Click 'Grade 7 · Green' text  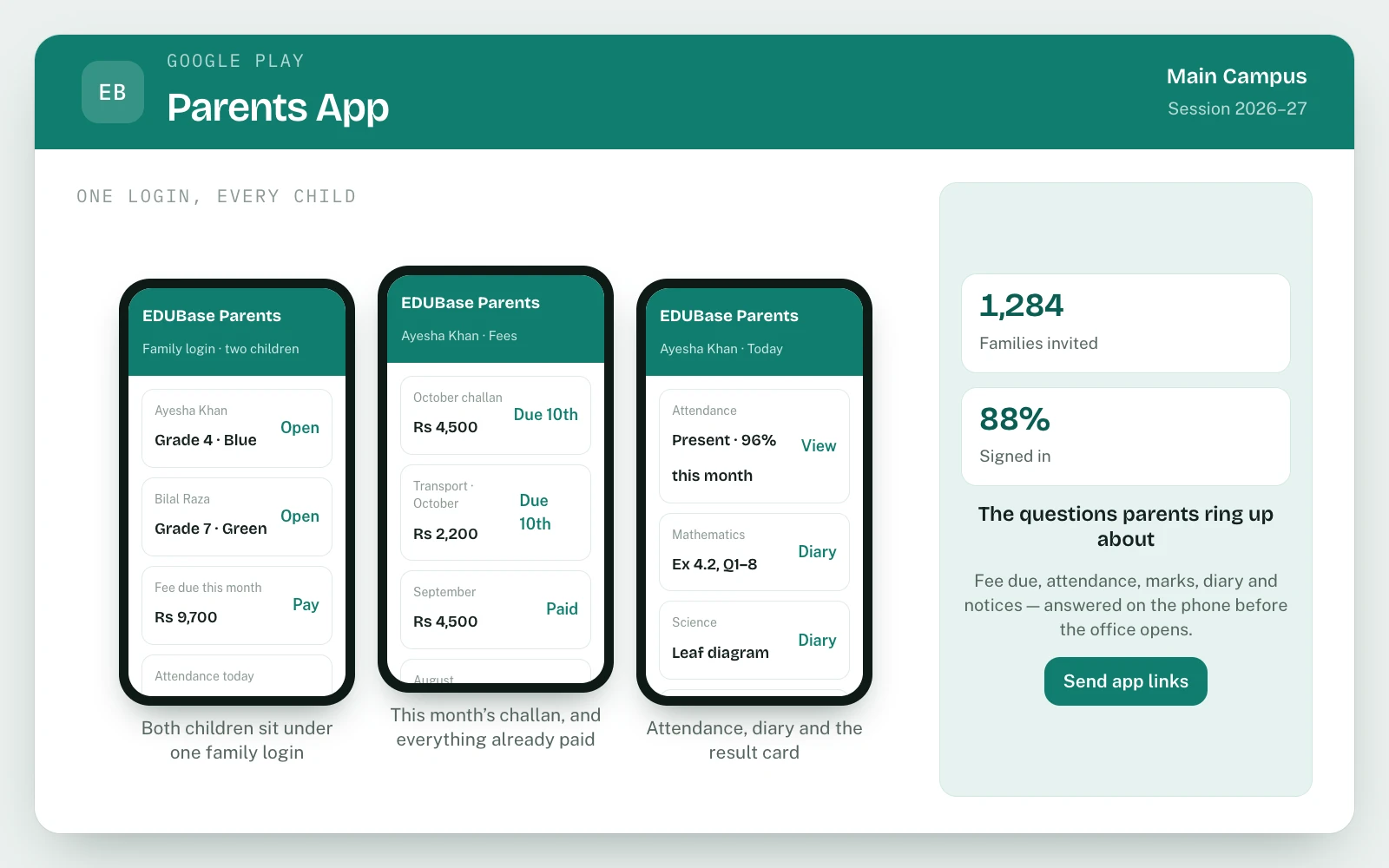(211, 529)
